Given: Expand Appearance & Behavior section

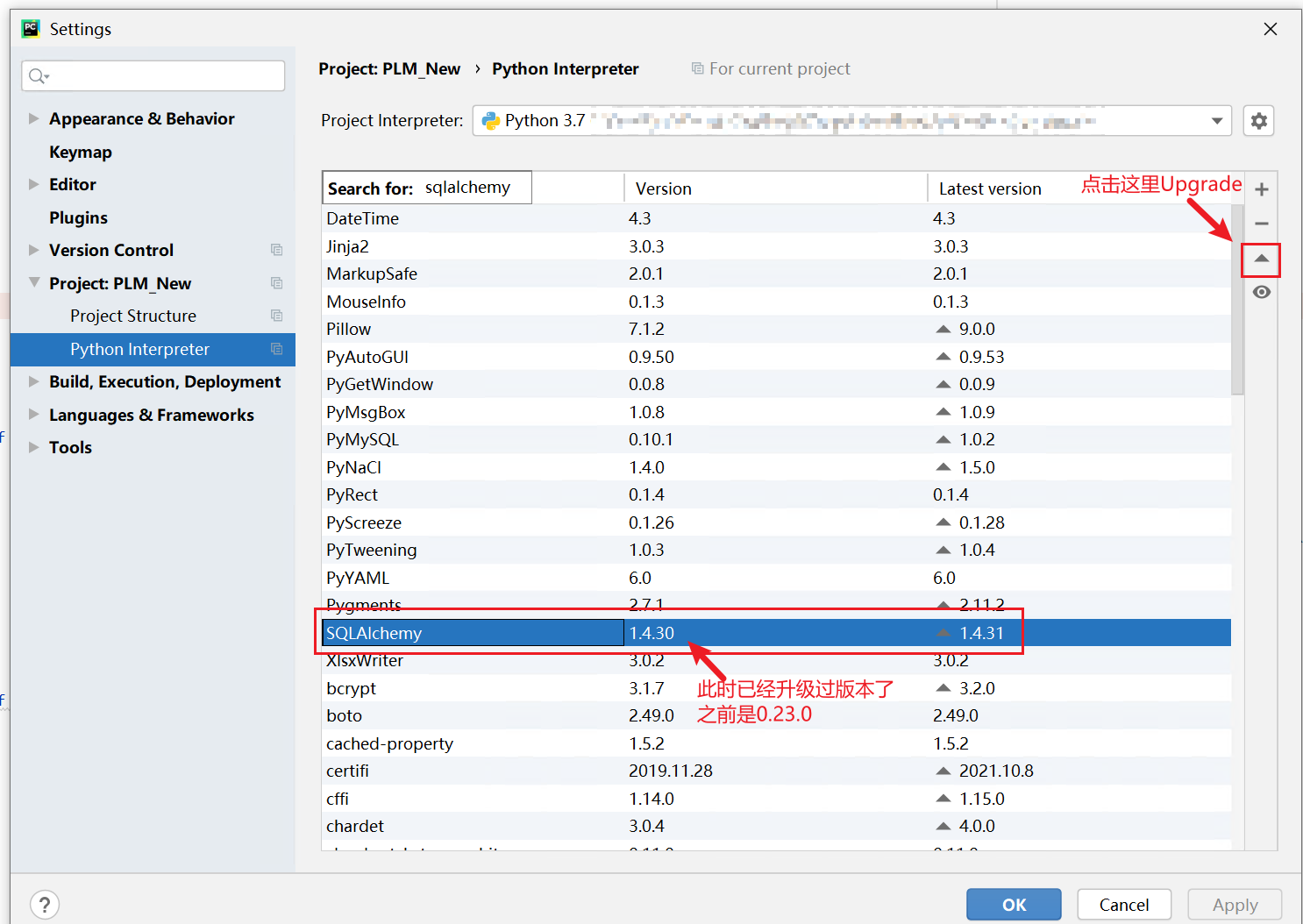Looking at the screenshot, I should click(33, 118).
